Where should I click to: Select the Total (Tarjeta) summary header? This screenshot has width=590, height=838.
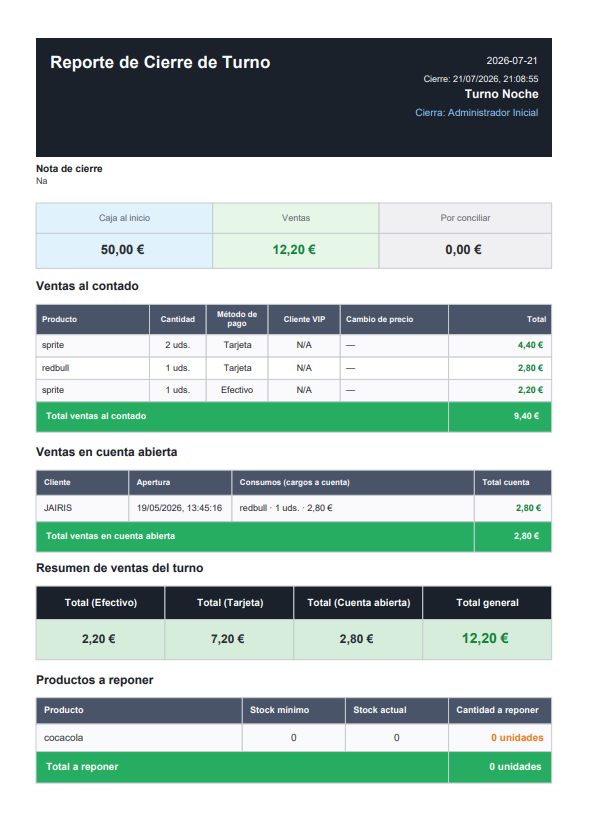pyautogui.click(x=230, y=603)
